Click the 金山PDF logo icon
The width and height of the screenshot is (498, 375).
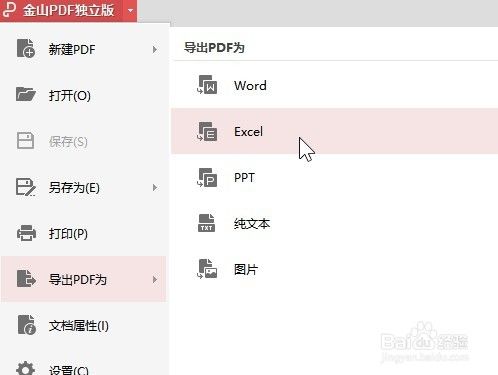[9, 10]
